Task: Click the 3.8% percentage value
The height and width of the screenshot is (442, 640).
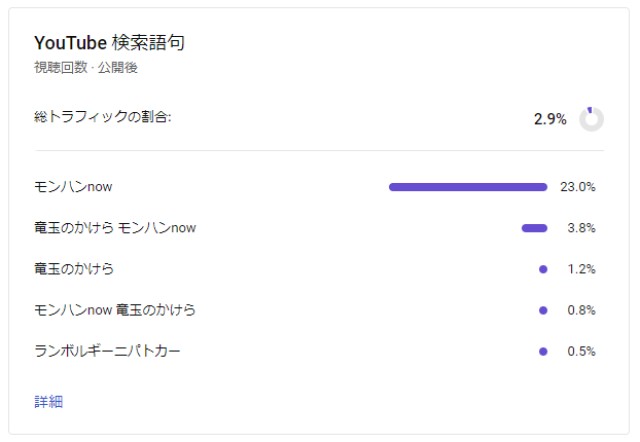Action: [582, 228]
